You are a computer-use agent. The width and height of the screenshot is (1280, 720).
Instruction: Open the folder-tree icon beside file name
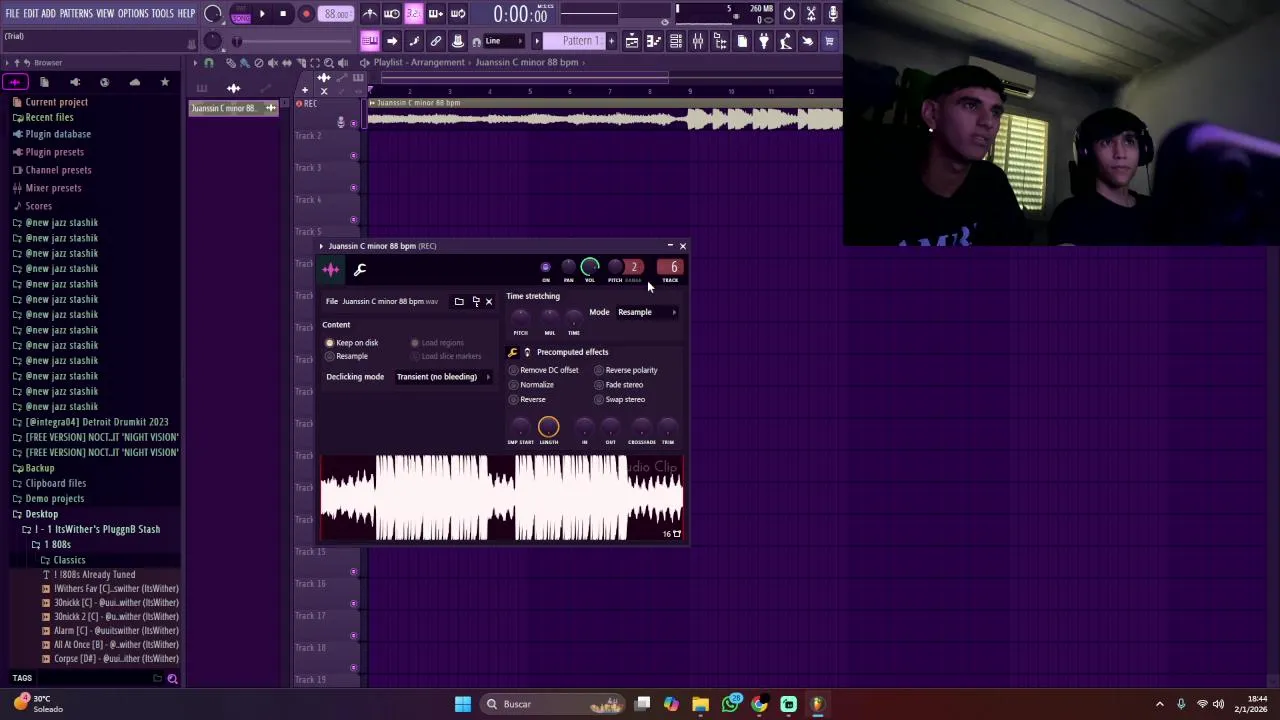(475, 301)
